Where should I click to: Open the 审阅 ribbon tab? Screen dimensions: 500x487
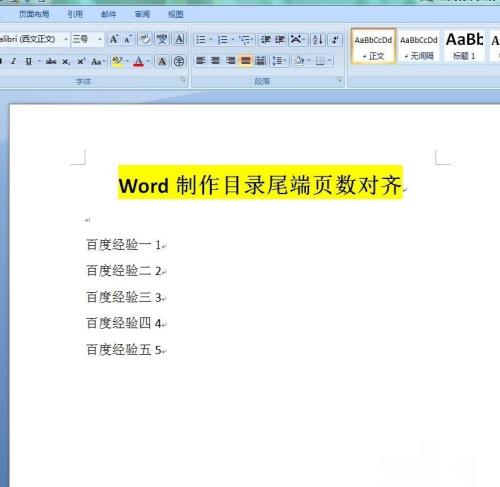tap(142, 14)
